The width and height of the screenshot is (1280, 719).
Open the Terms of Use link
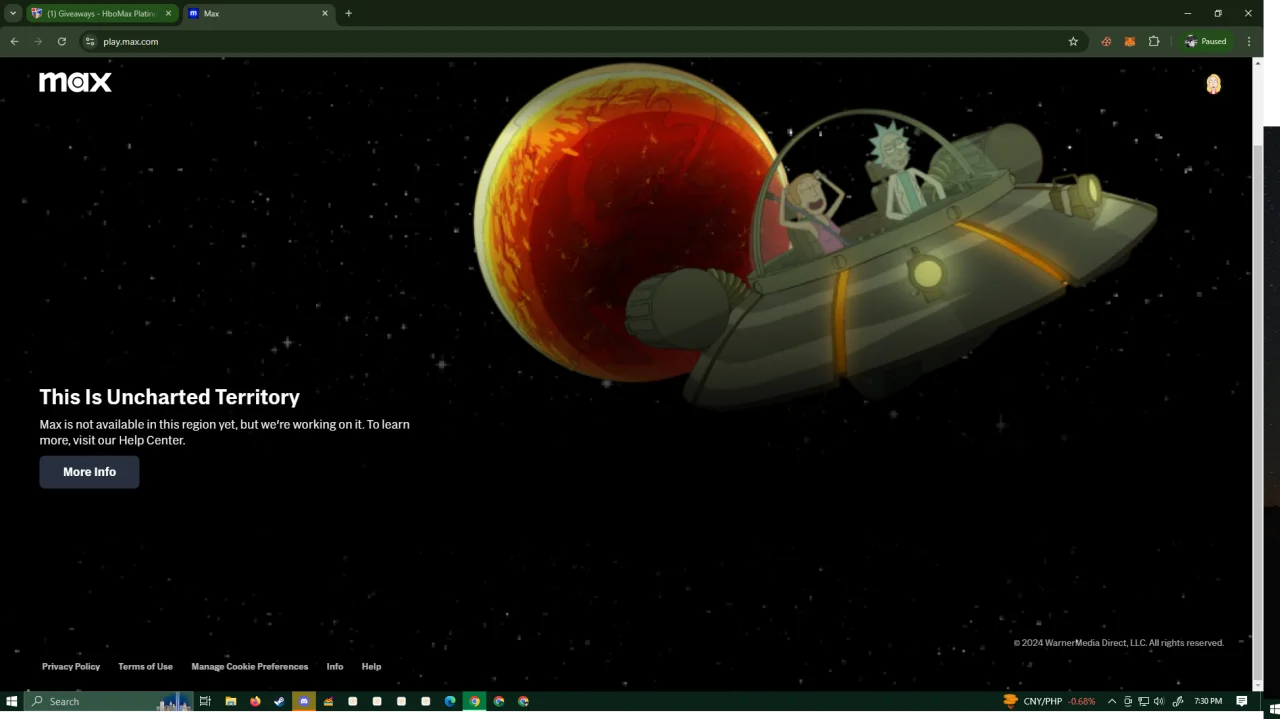145,667
